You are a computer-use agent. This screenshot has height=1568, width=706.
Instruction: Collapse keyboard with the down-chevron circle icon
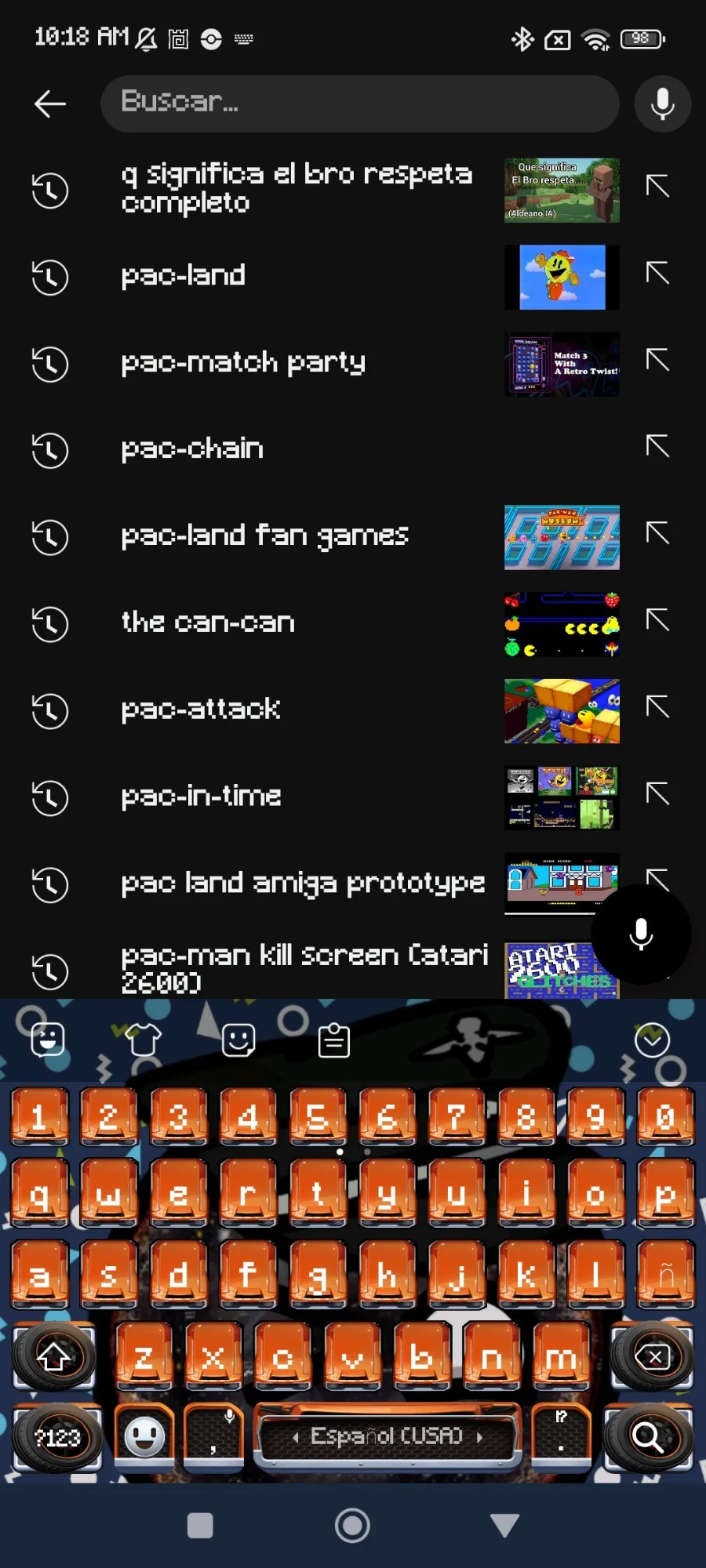point(652,1040)
